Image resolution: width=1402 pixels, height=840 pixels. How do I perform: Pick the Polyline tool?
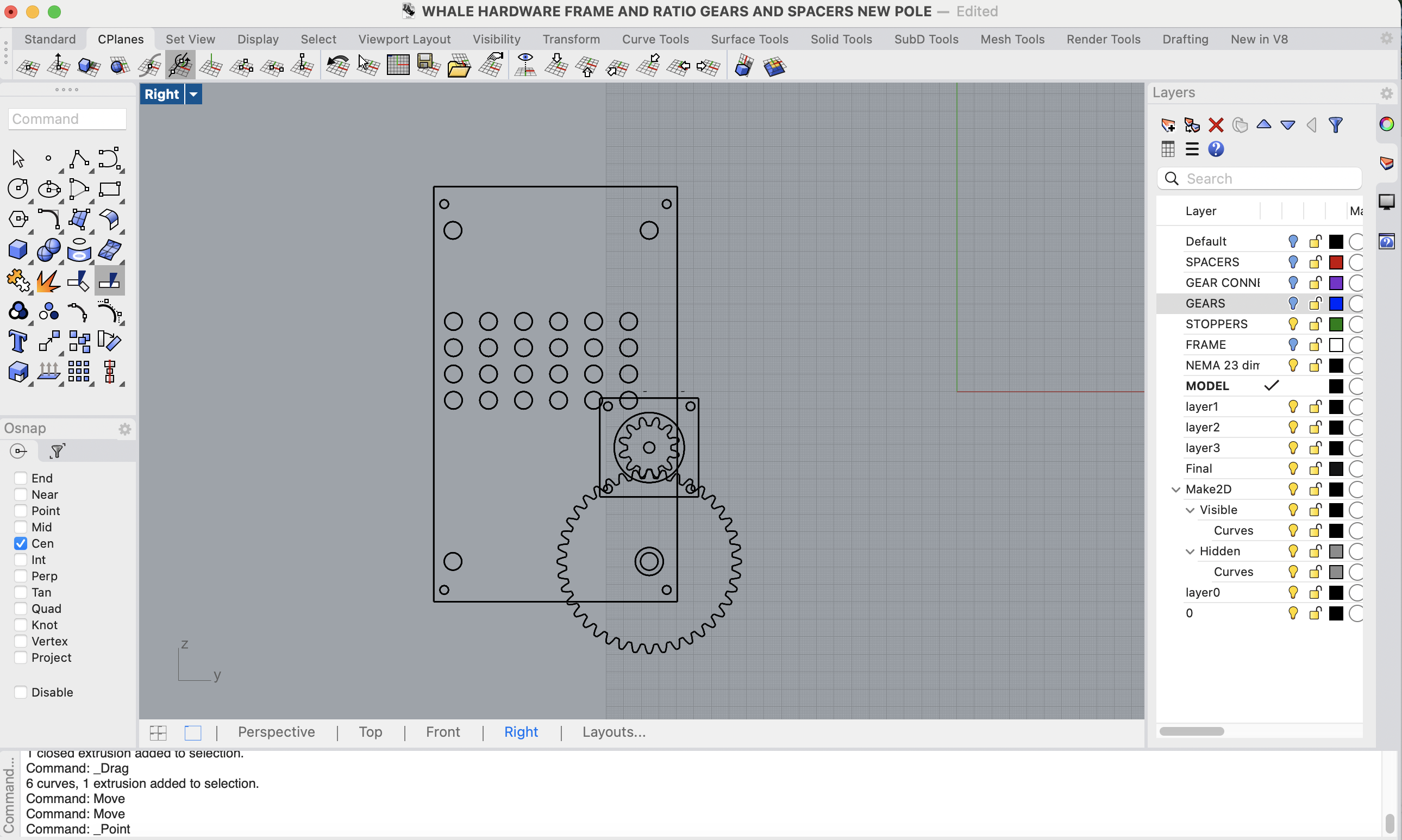pos(79,159)
